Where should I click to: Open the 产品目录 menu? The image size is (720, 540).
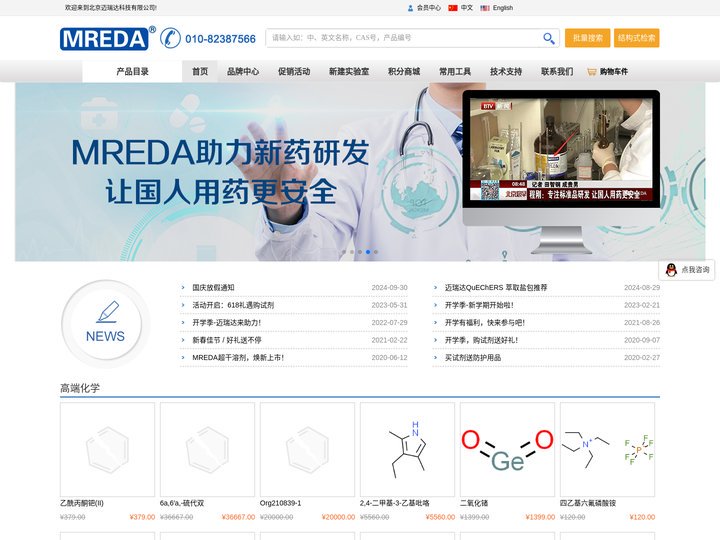[132, 71]
